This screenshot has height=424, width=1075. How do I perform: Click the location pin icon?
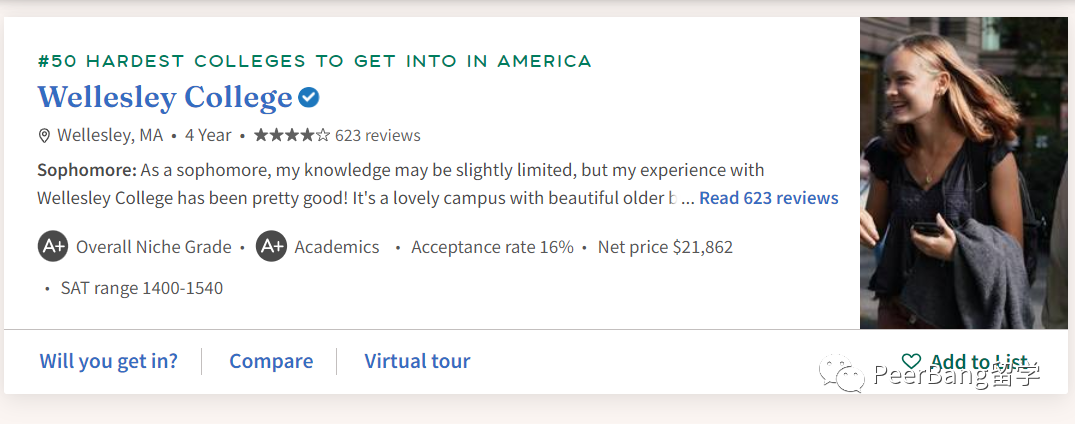pyautogui.click(x=44, y=135)
